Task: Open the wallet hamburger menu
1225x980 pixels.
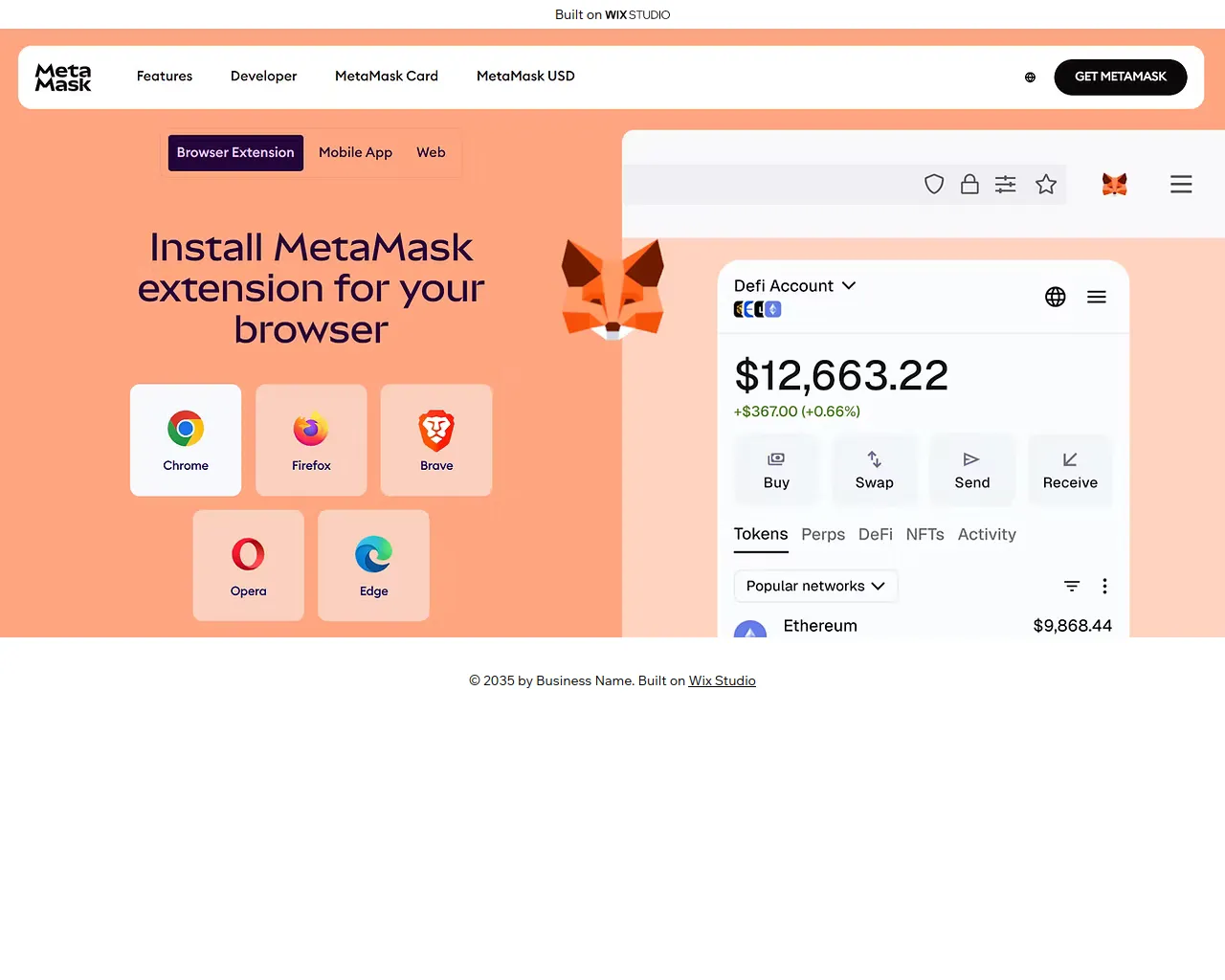Action: (1097, 297)
